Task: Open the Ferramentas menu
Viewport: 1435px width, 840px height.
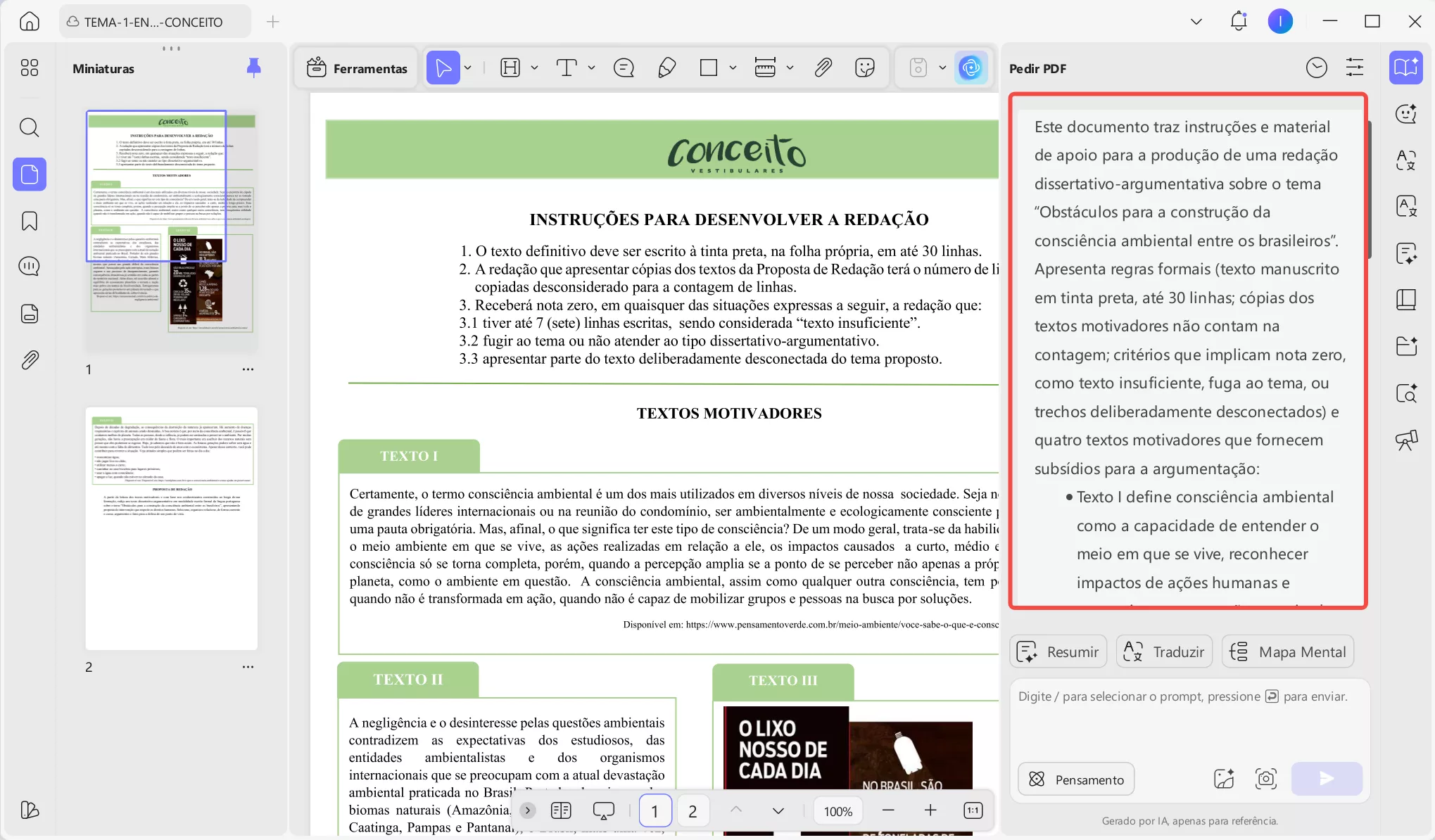Action: 356,68
